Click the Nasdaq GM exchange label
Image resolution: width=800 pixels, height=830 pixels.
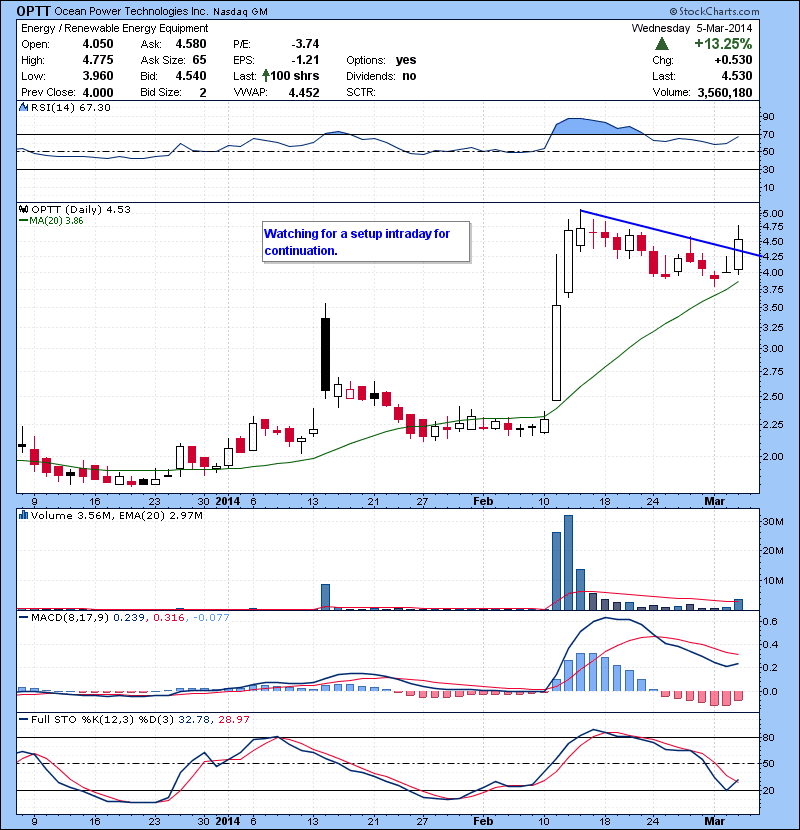coord(240,12)
